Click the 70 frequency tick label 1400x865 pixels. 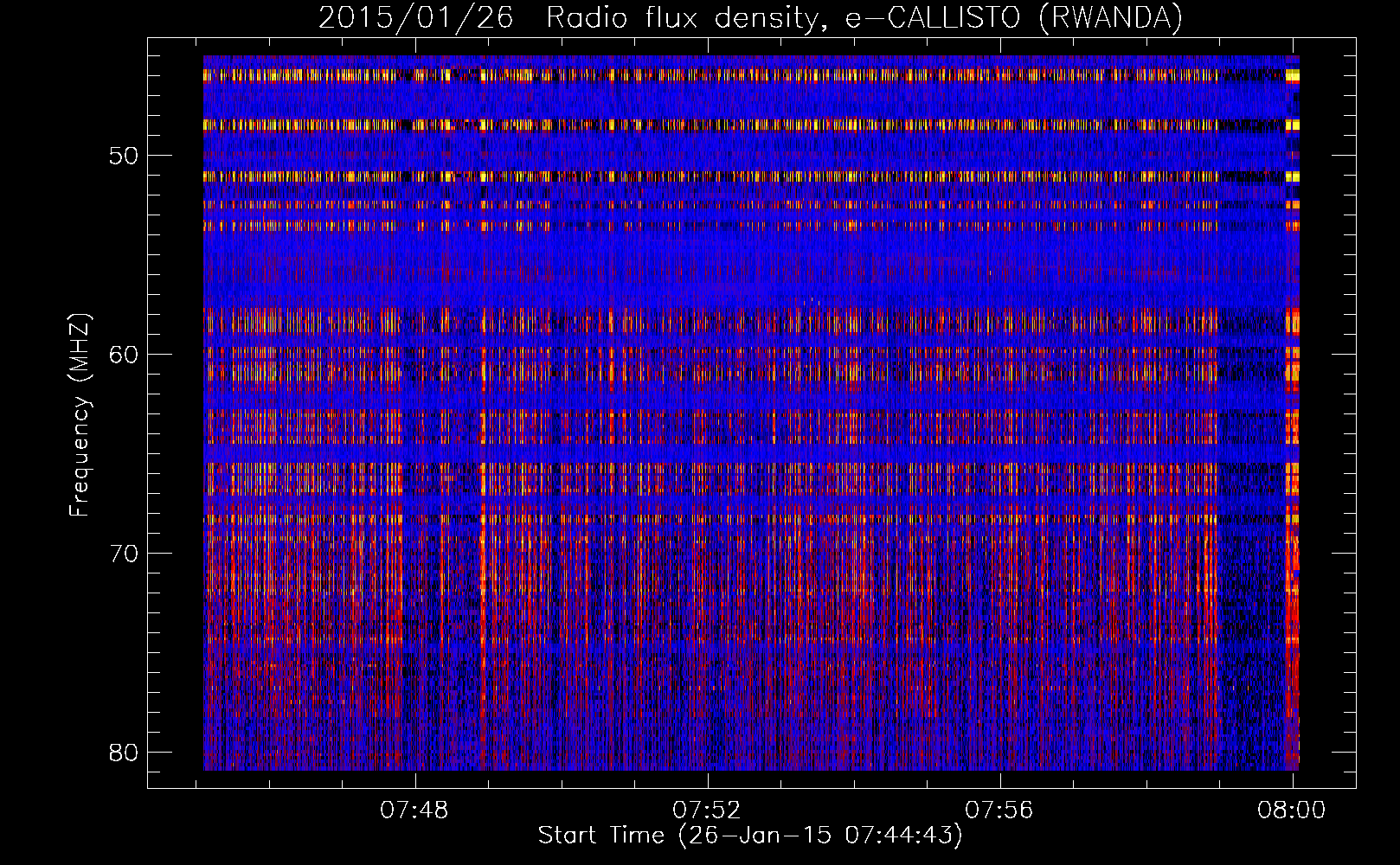[x=125, y=554]
